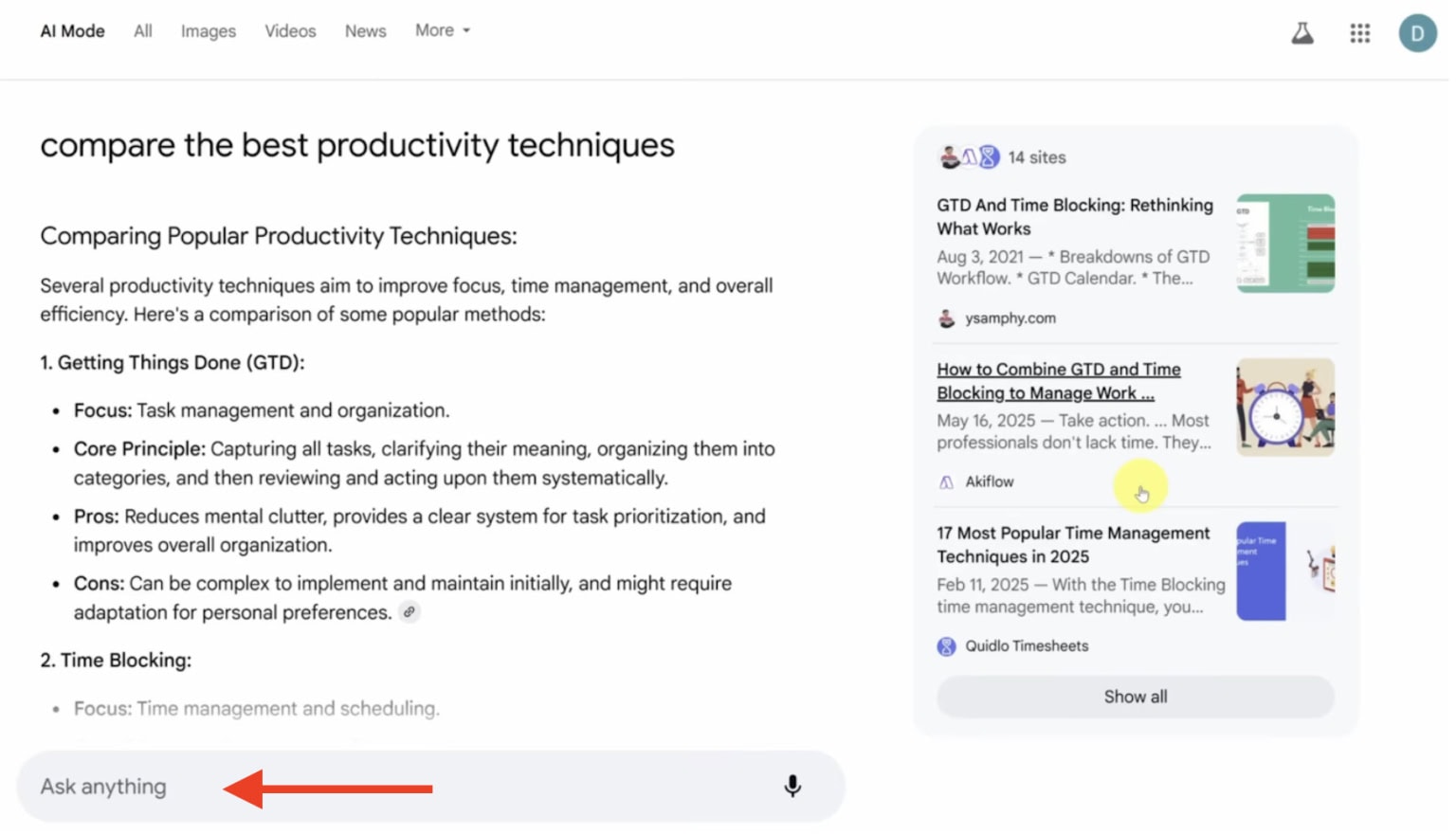This screenshot has width=1456, height=835.
Task: Open the More dropdown in the navigation bar
Action: 442,29
